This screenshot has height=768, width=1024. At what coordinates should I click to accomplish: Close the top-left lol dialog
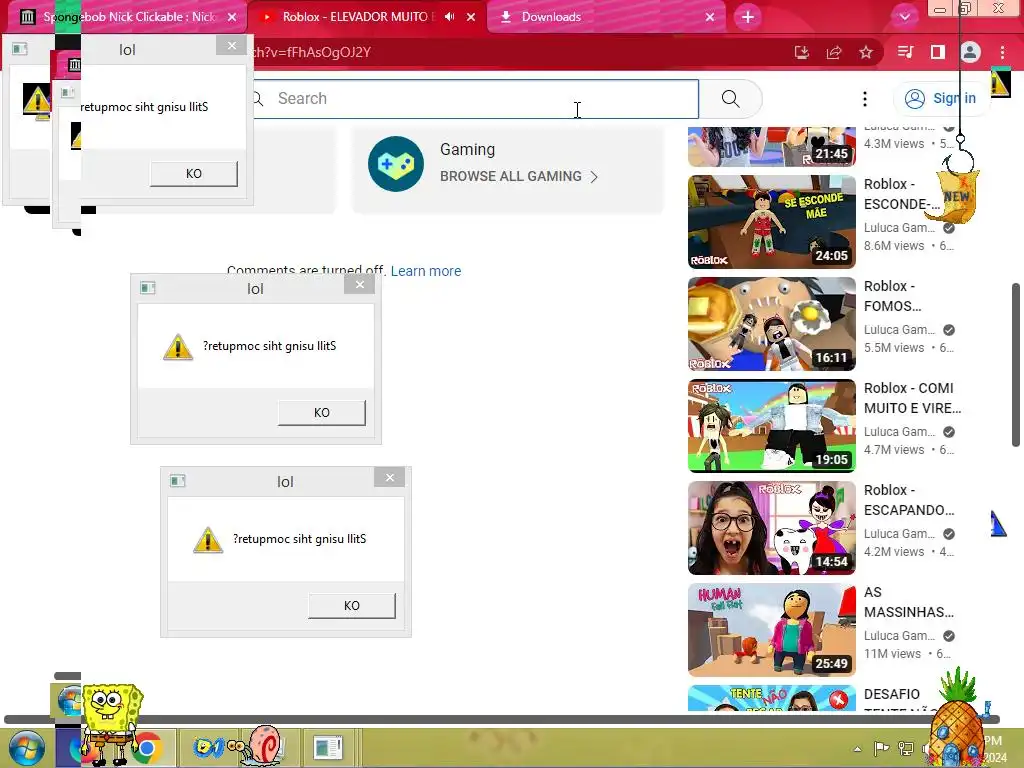tap(231, 45)
